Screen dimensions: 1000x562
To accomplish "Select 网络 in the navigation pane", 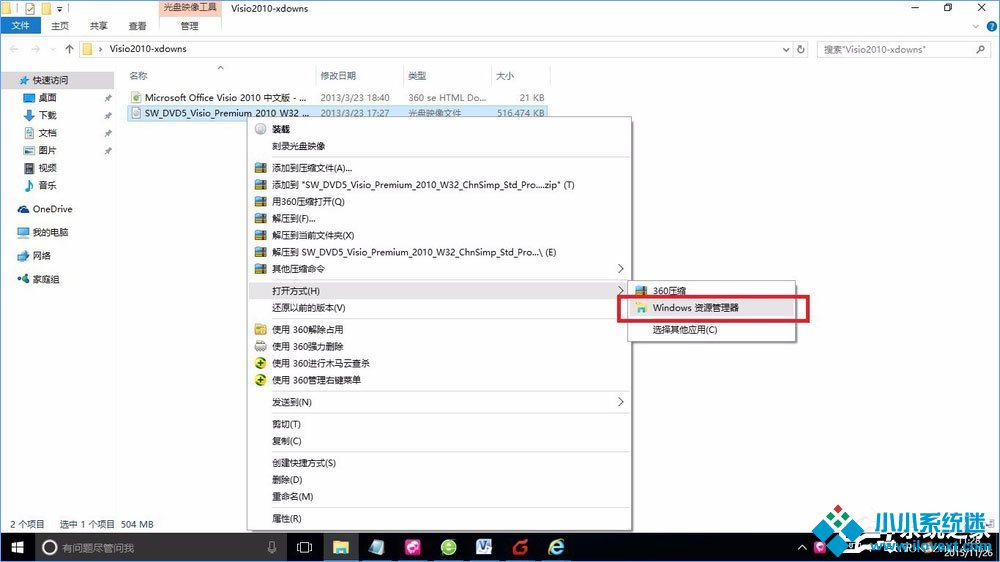I will [41, 255].
